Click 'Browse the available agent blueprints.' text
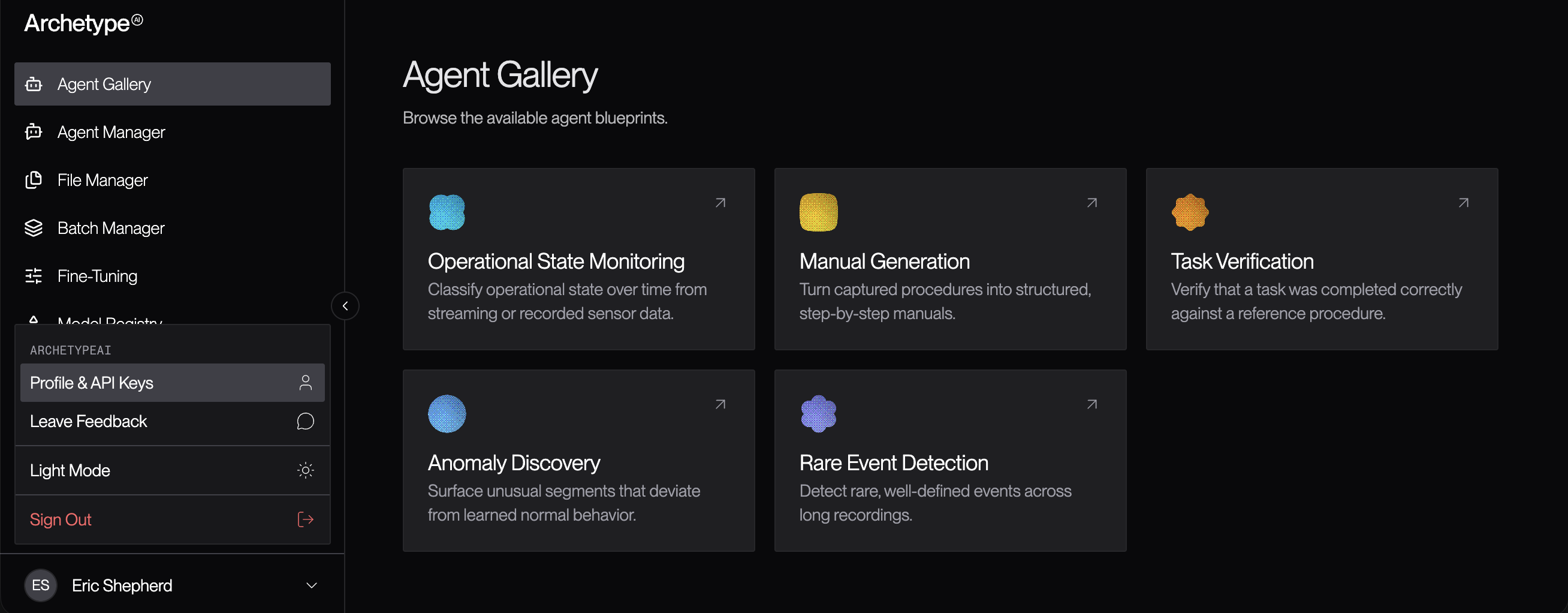1568x613 pixels. tap(535, 118)
